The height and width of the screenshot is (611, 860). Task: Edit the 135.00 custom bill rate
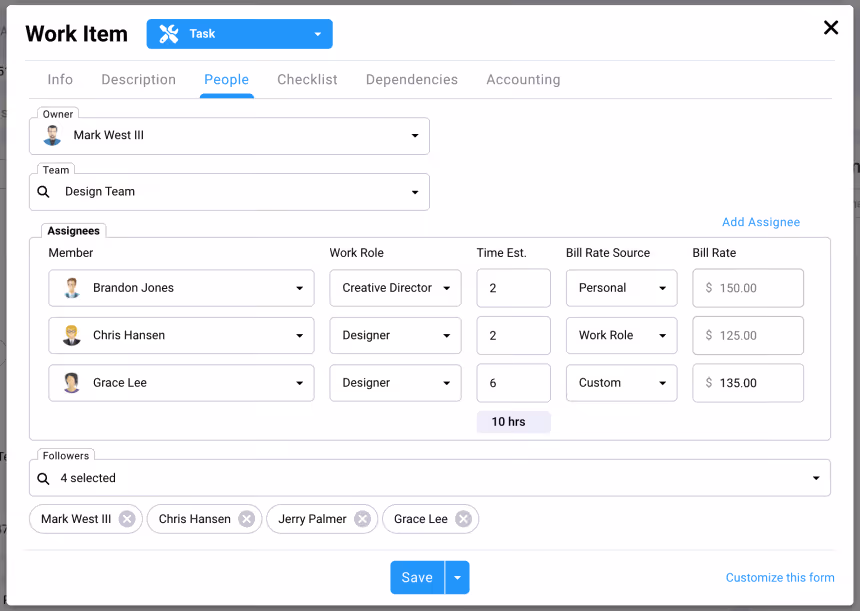point(748,383)
